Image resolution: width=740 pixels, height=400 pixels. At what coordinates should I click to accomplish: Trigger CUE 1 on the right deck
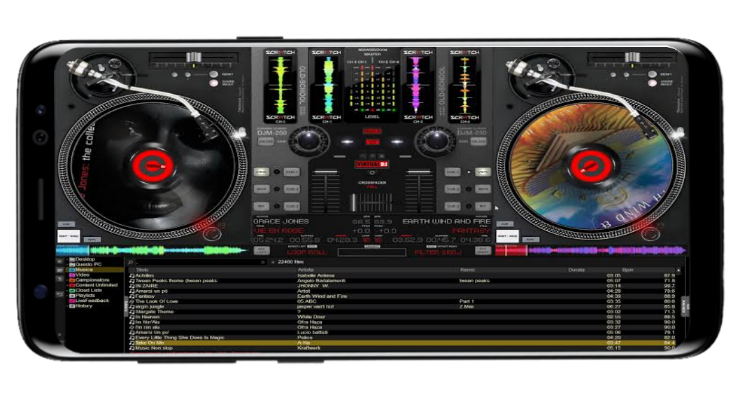pyautogui.click(x=453, y=172)
